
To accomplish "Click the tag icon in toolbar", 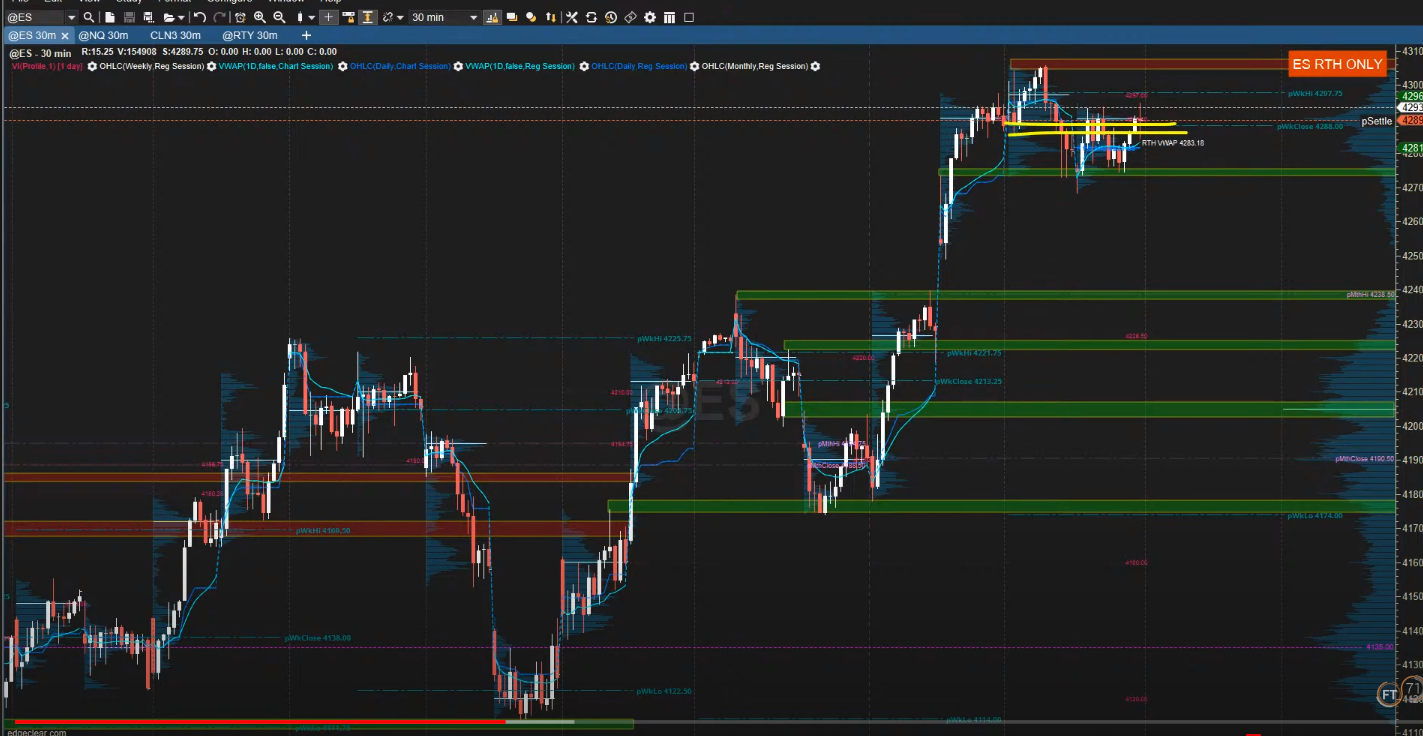I will coord(630,17).
